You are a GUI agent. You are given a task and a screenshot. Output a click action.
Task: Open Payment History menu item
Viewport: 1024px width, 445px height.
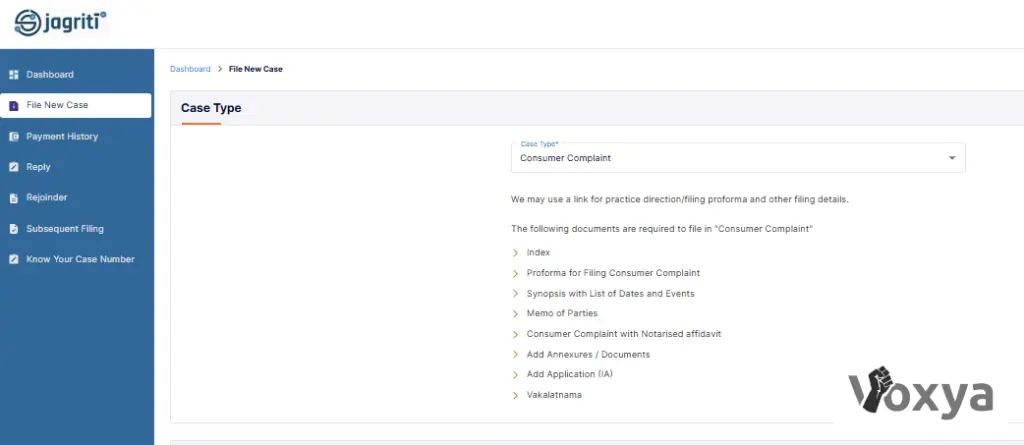[x=62, y=137]
